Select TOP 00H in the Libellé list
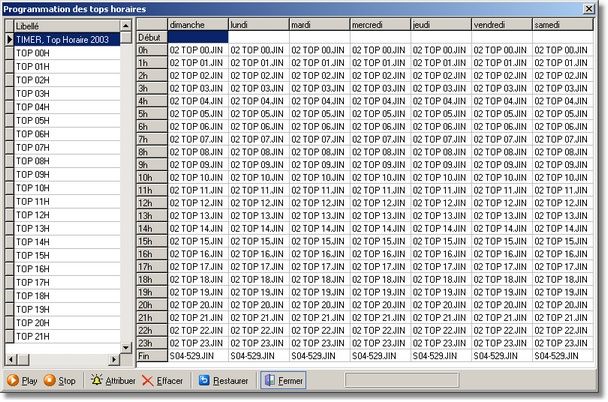This screenshot has height=402, width=608. (x=67, y=53)
